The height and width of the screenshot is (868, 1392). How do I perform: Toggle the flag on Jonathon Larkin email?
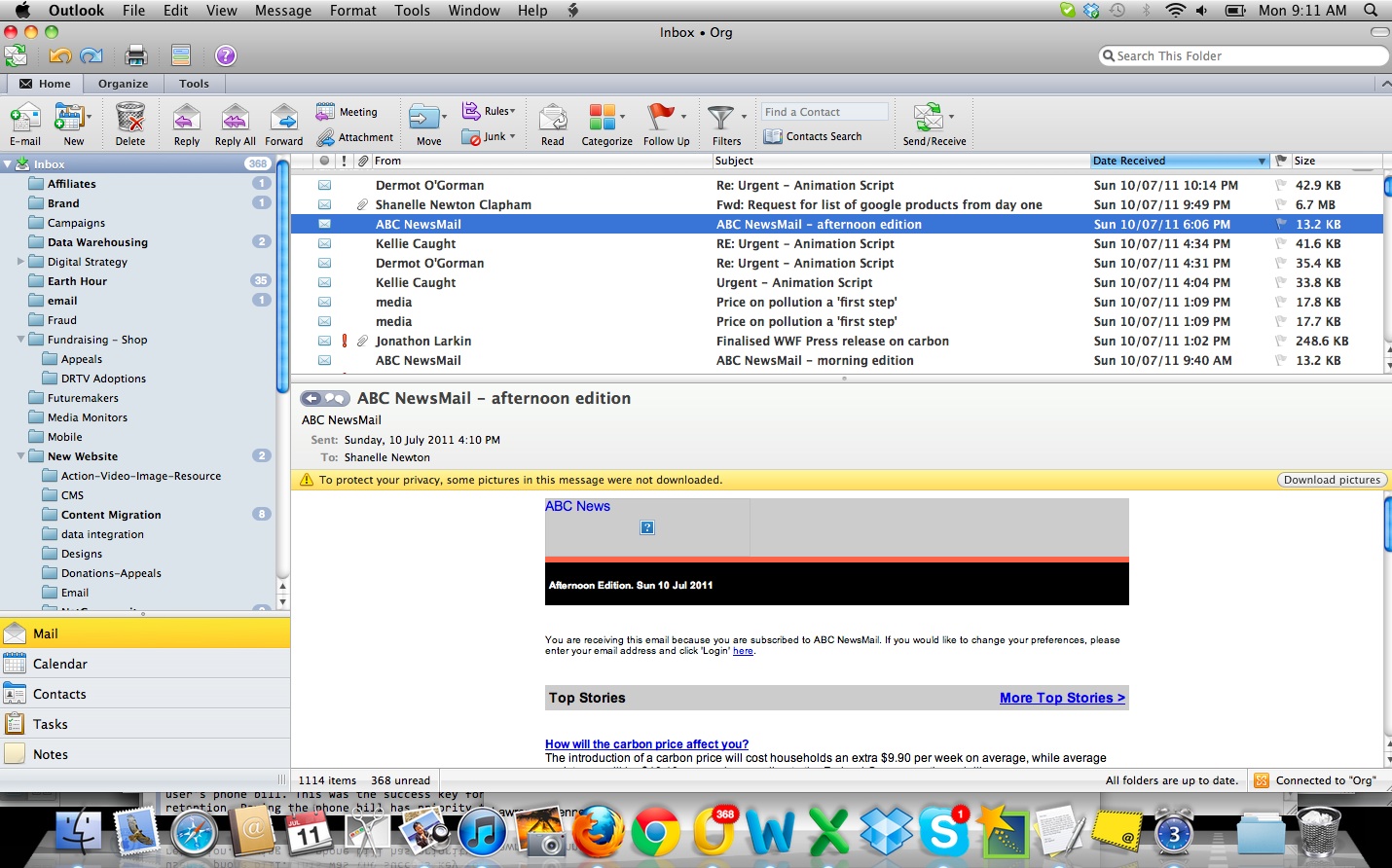(x=1281, y=341)
